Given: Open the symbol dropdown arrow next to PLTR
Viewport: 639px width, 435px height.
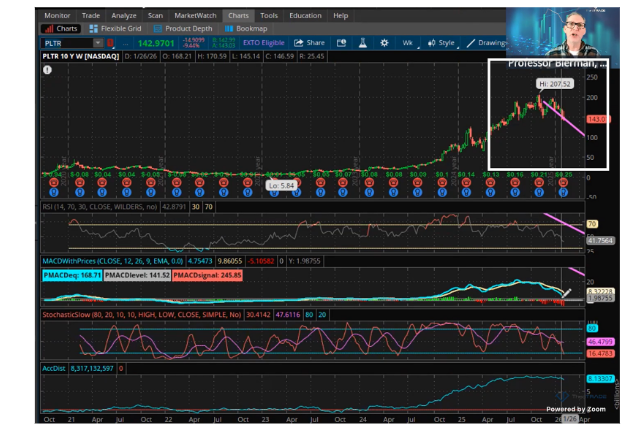Looking at the screenshot, I should (98, 43).
